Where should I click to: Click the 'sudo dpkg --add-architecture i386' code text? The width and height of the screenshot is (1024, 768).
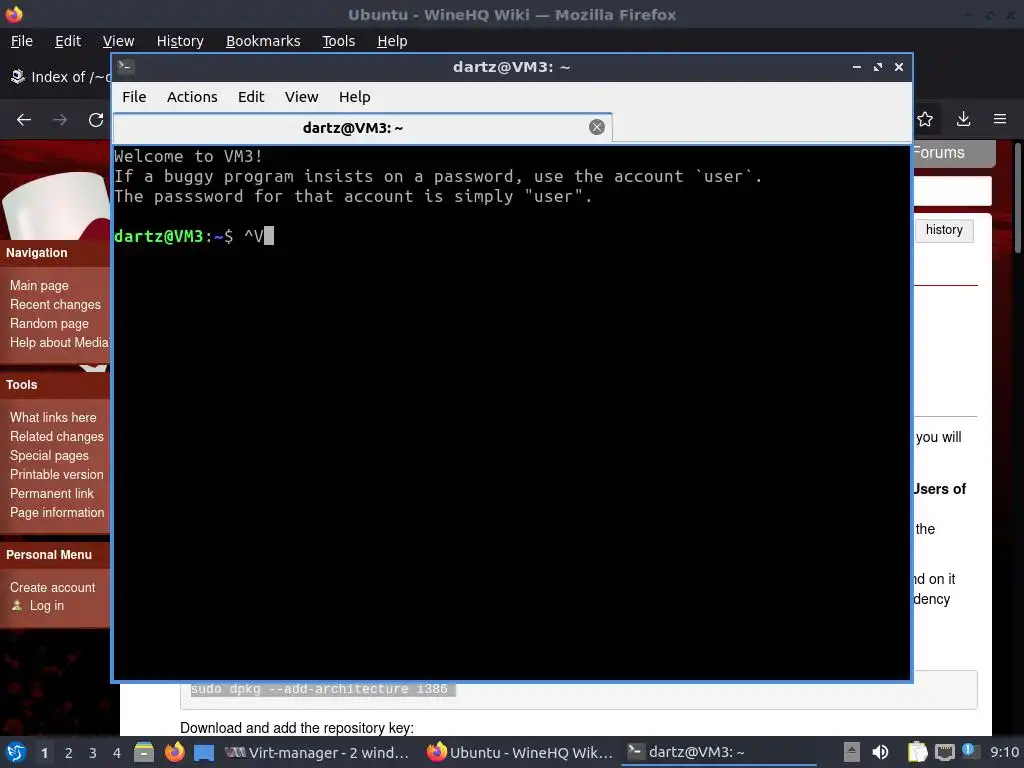[319, 689]
